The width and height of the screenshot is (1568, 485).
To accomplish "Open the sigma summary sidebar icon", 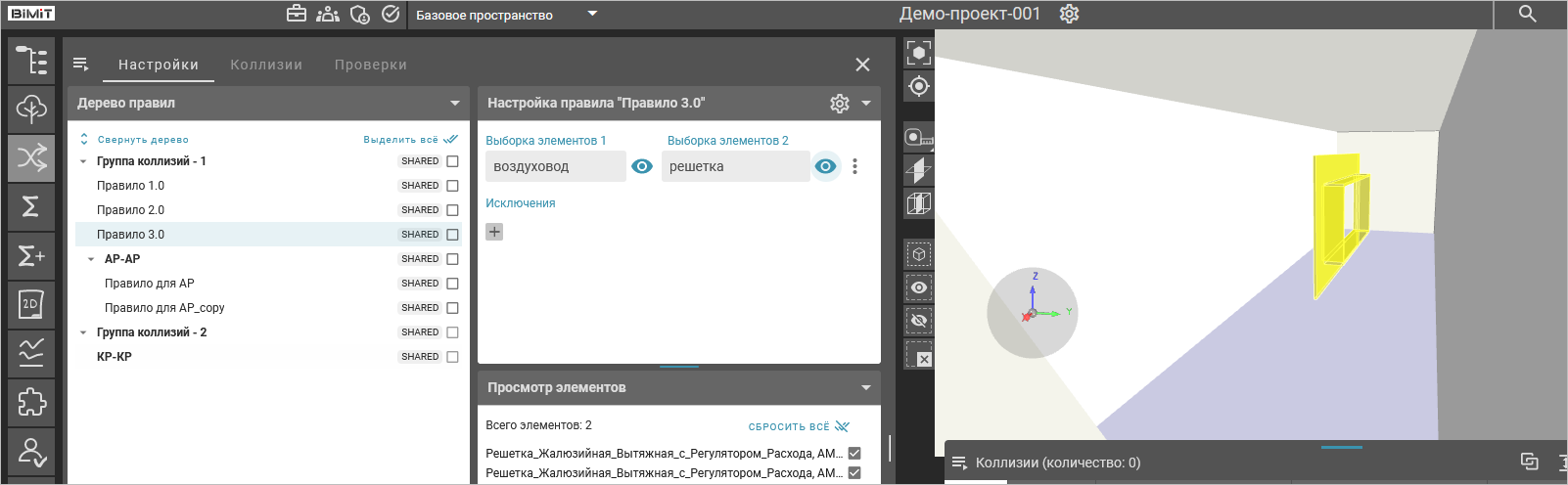I will pyautogui.click(x=31, y=206).
